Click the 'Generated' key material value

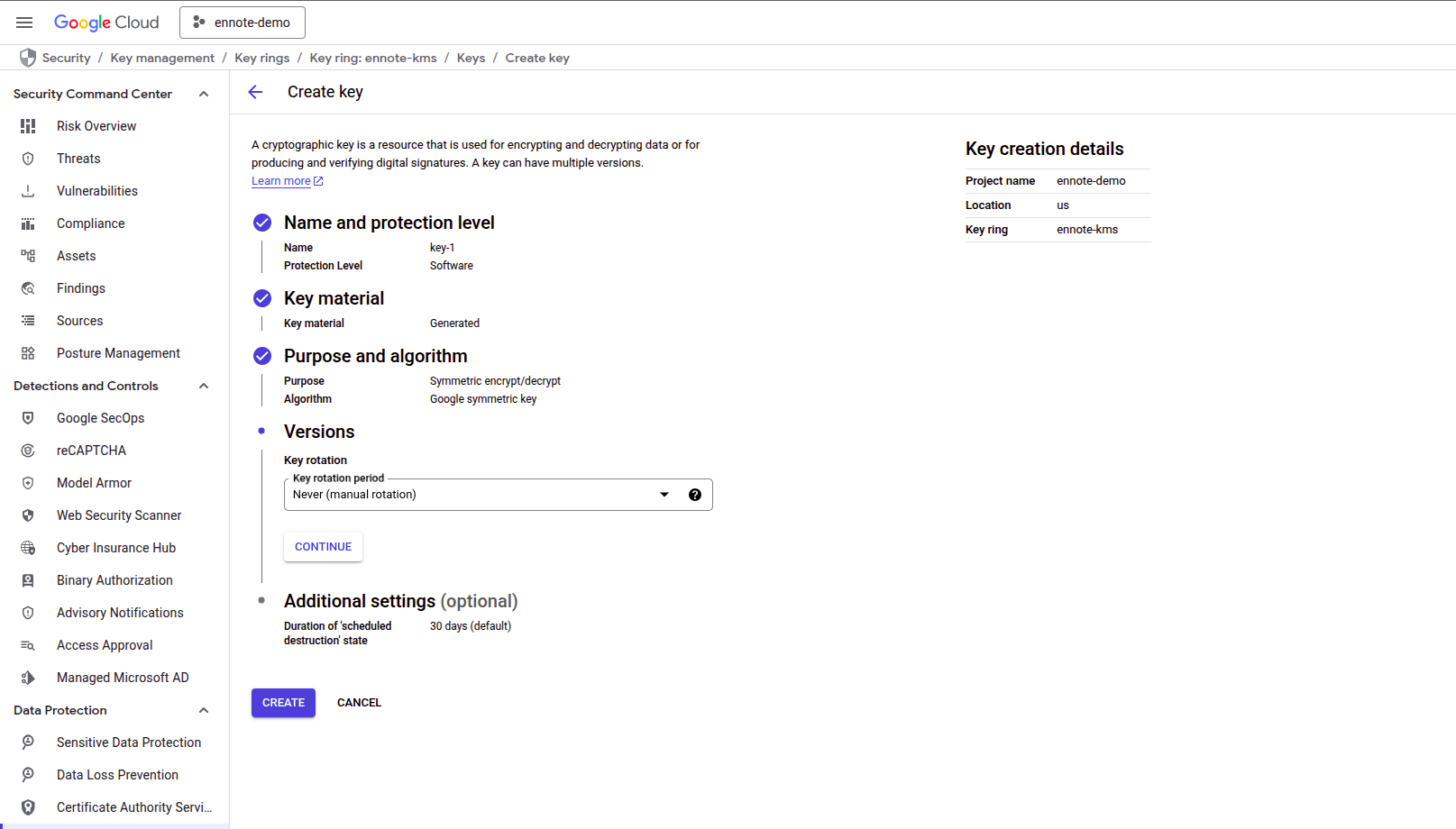(x=454, y=323)
